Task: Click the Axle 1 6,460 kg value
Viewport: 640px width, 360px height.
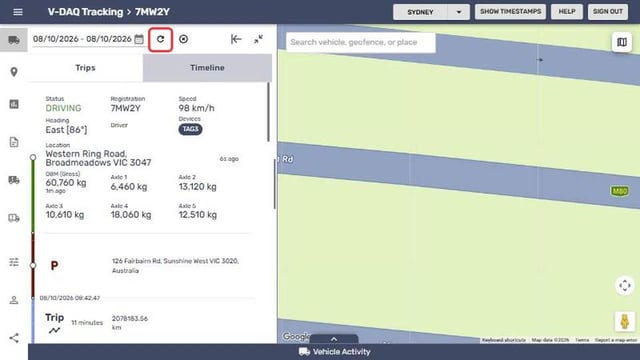Action: (x=129, y=187)
